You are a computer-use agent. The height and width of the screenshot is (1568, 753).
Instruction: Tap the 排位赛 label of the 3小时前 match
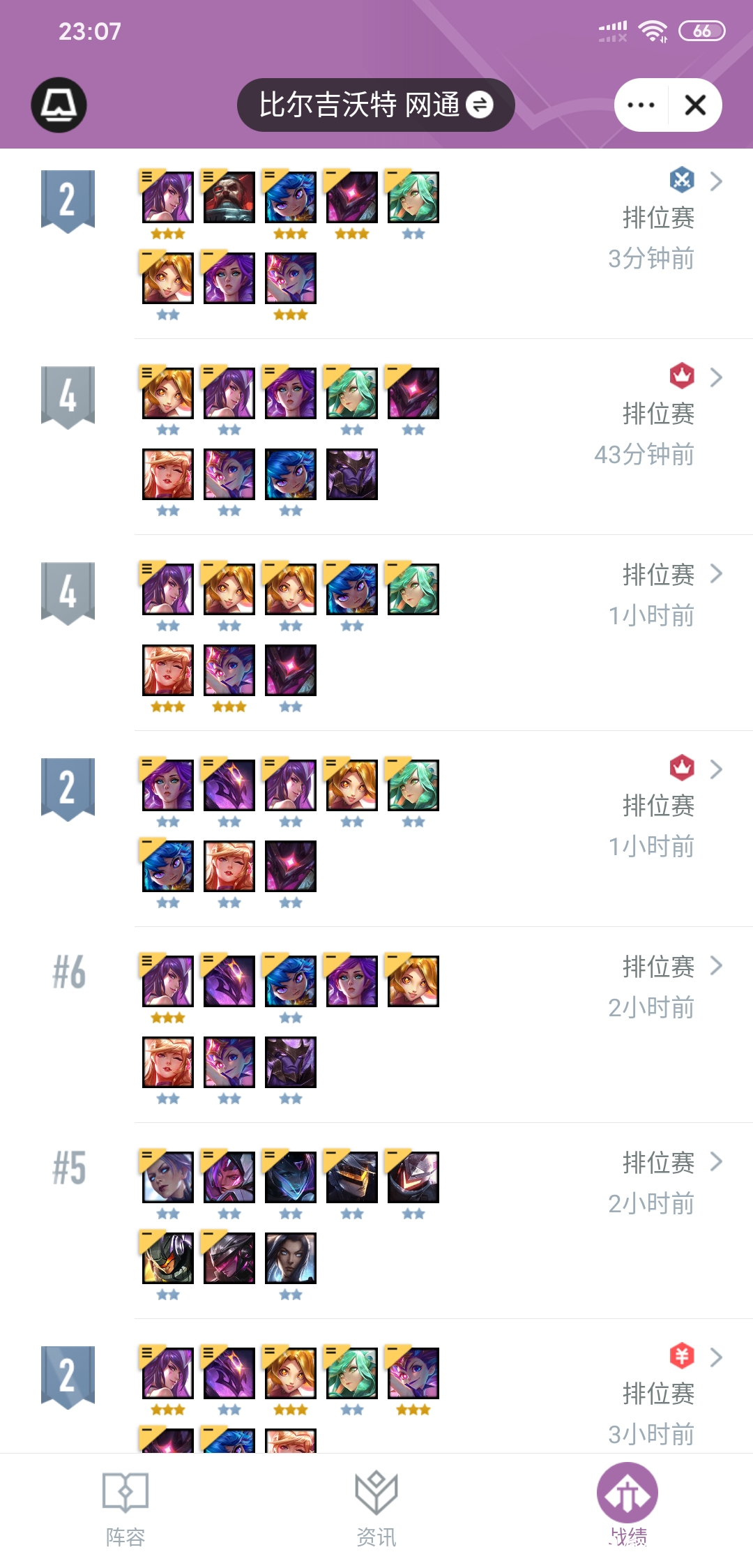pyautogui.click(x=658, y=1394)
